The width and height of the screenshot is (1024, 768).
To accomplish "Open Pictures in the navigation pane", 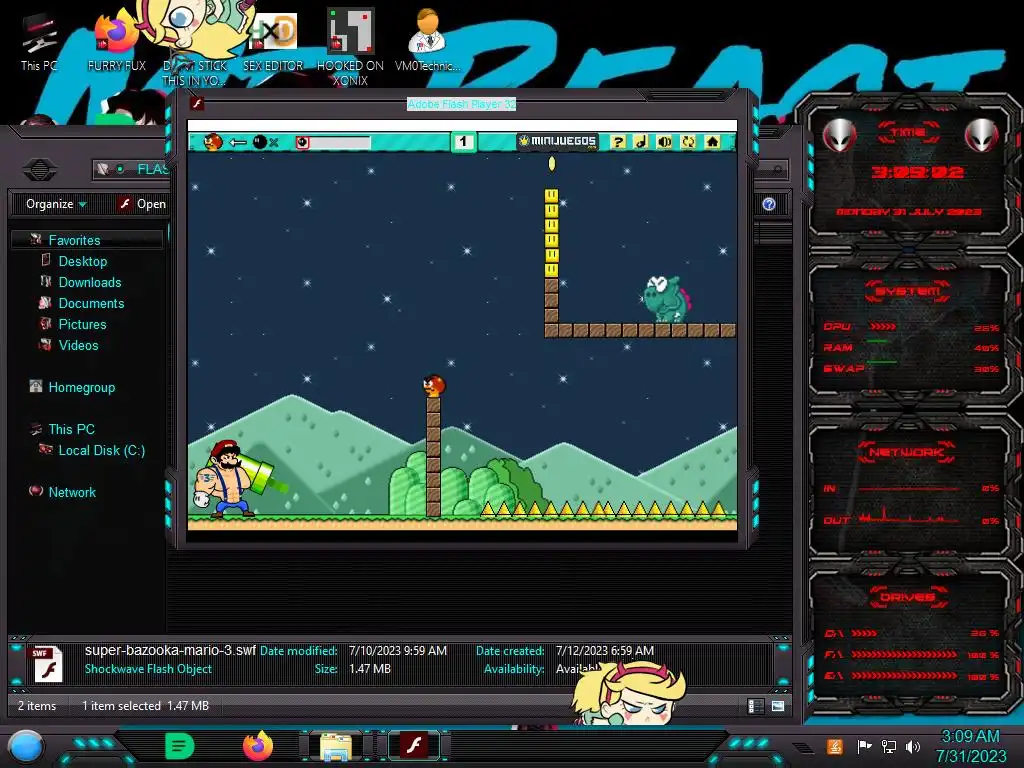I will tap(82, 324).
